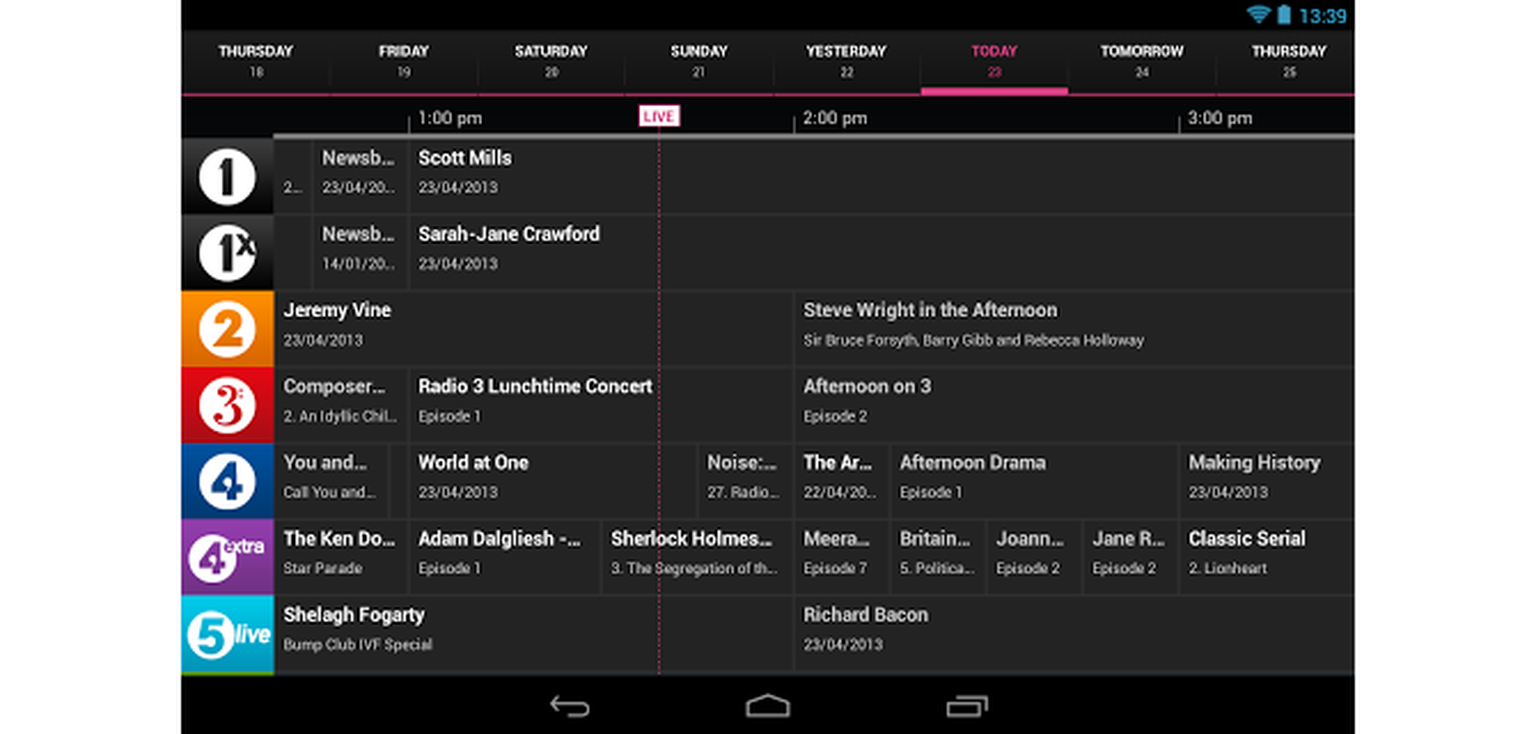The width and height of the screenshot is (1536, 734).
Task: Select the BBC Radio 1Xtra station logo
Action: coord(227,253)
